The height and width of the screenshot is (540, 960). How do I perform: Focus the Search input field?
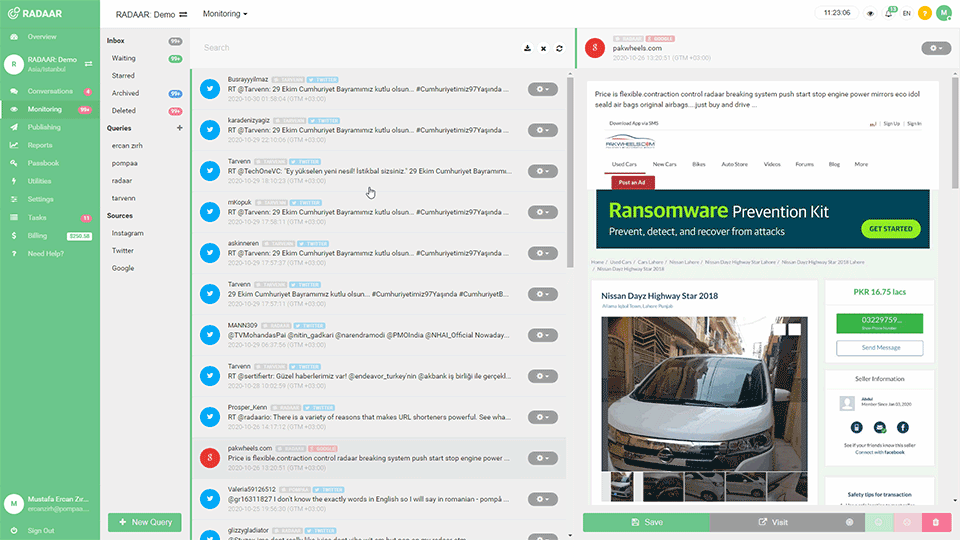point(358,48)
